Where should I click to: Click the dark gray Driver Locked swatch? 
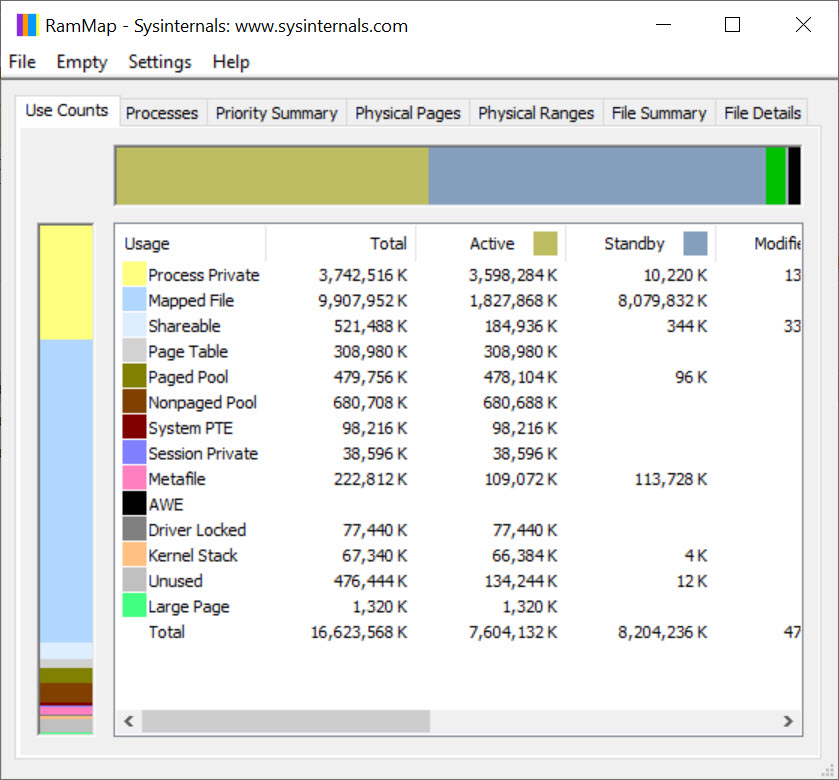tap(134, 529)
